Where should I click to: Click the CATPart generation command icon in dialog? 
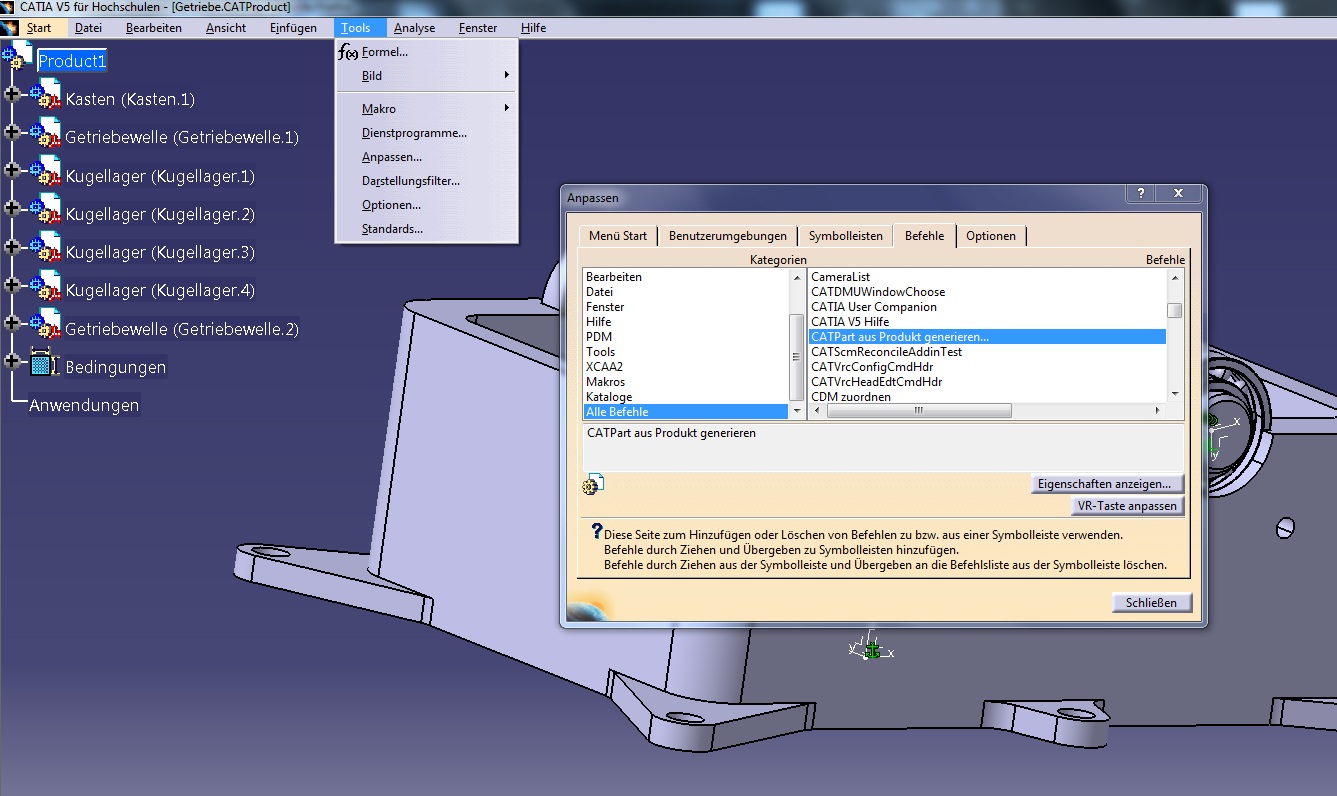592,485
